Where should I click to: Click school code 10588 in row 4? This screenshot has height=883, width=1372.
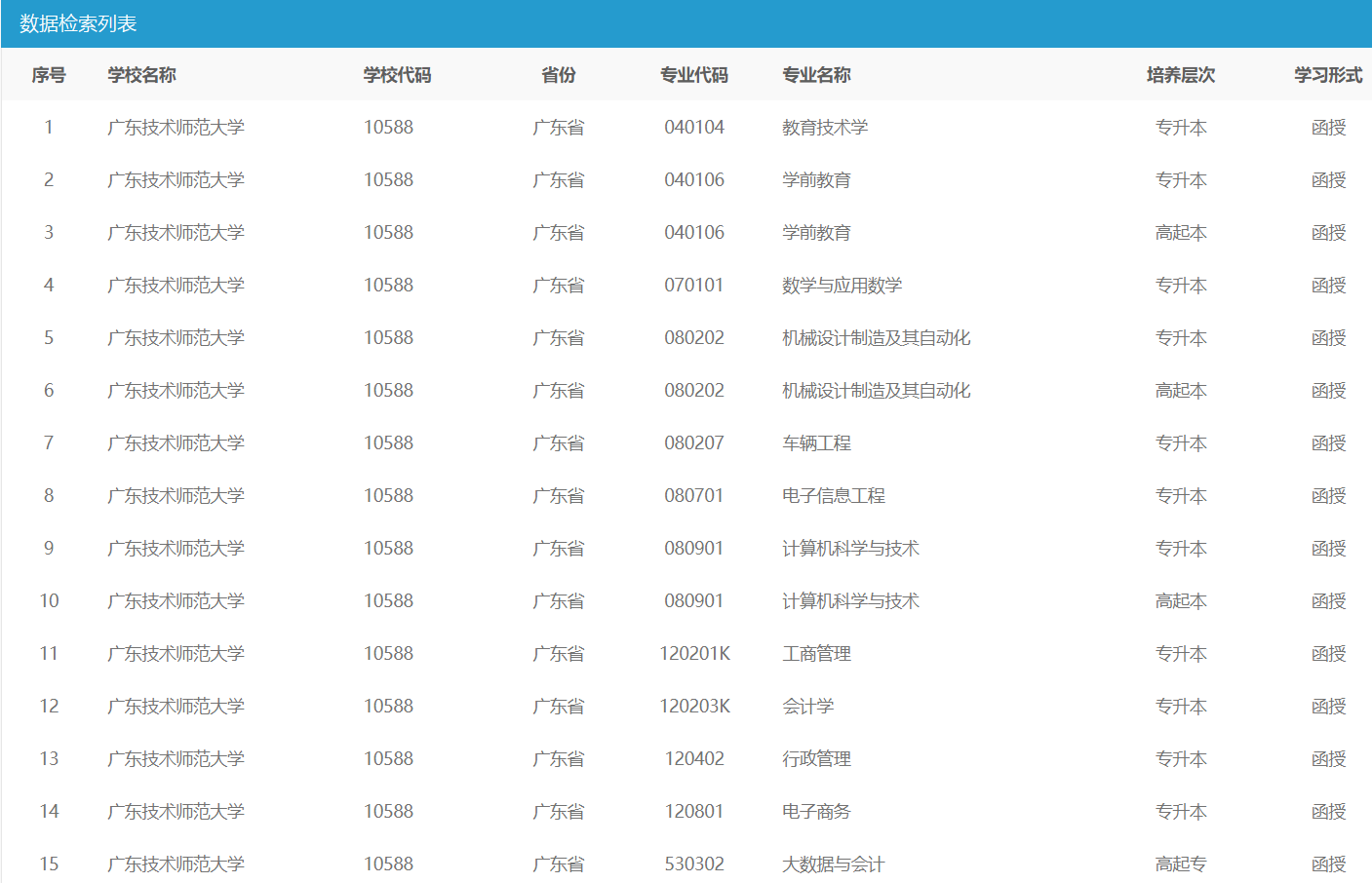coord(389,286)
